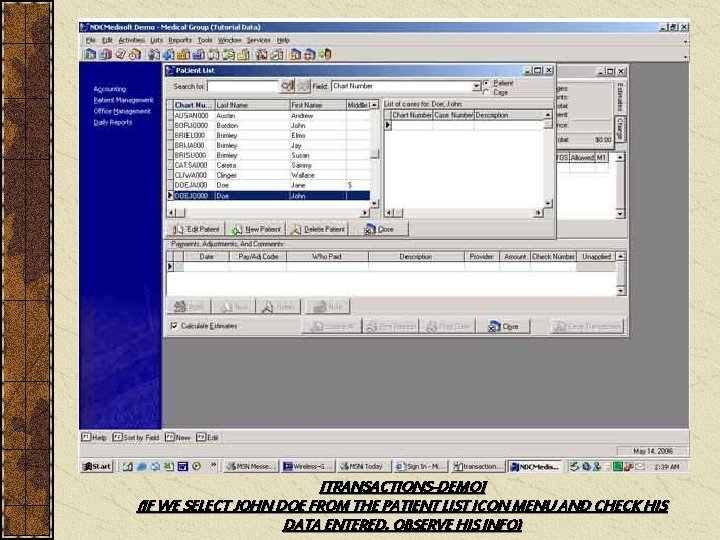Click Close button in transaction window

pyautogui.click(x=503, y=326)
